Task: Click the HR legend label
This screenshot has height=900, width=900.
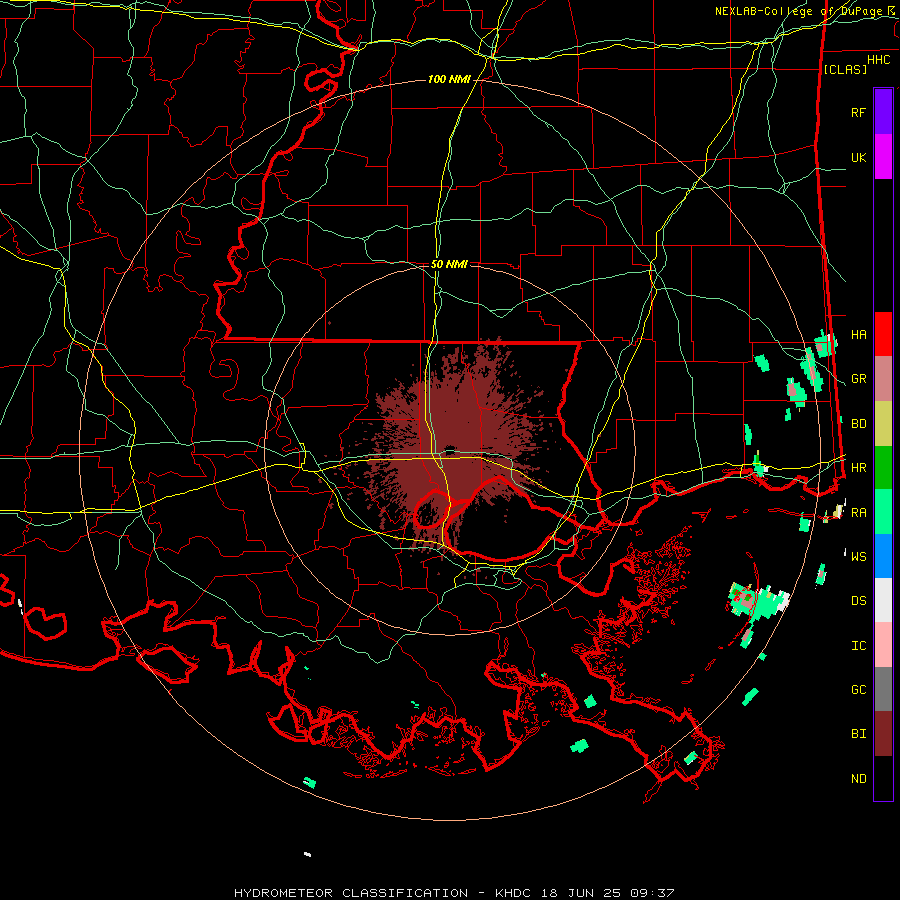Action: (x=858, y=468)
